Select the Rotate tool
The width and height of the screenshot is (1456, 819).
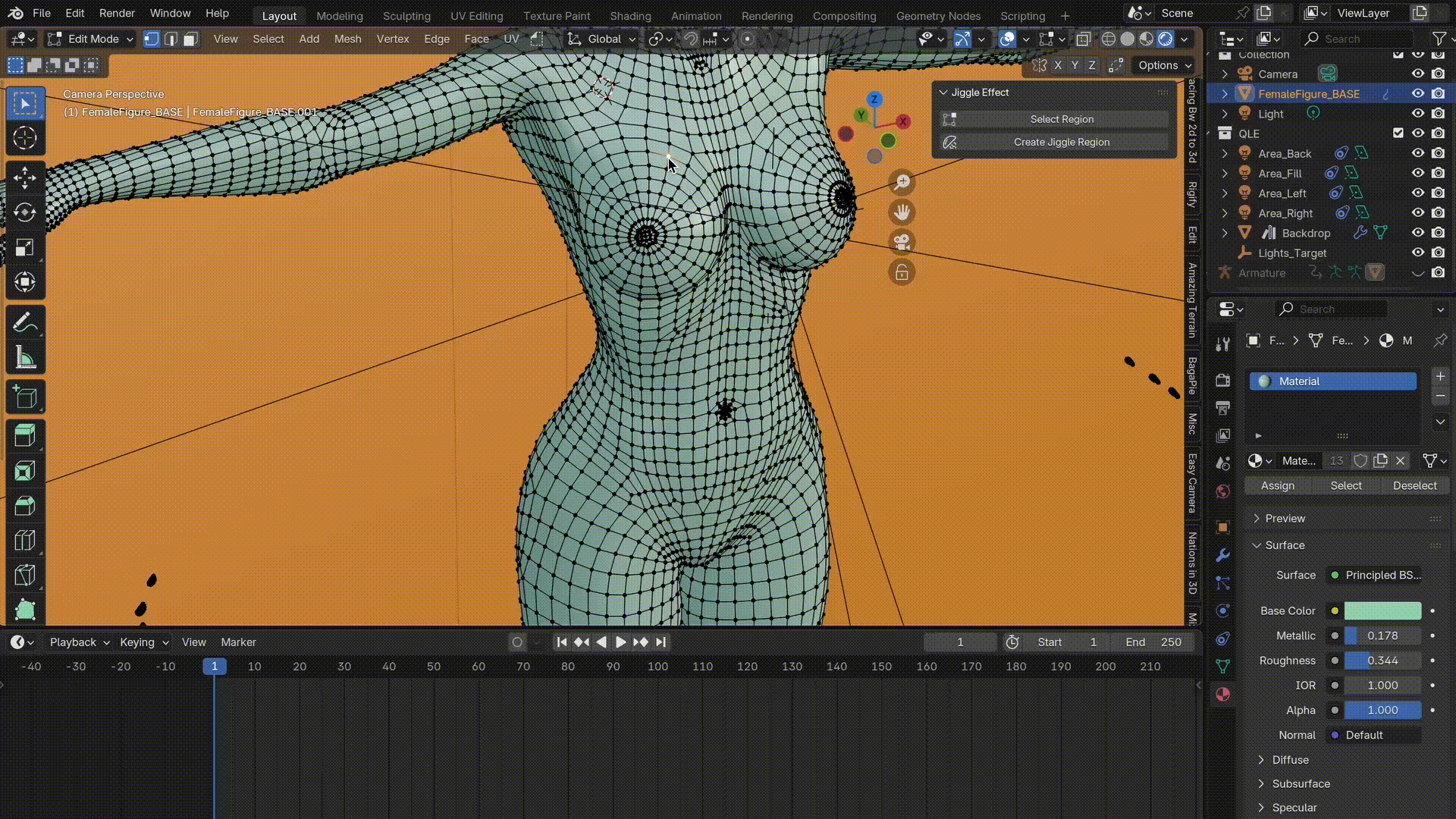pyautogui.click(x=24, y=212)
